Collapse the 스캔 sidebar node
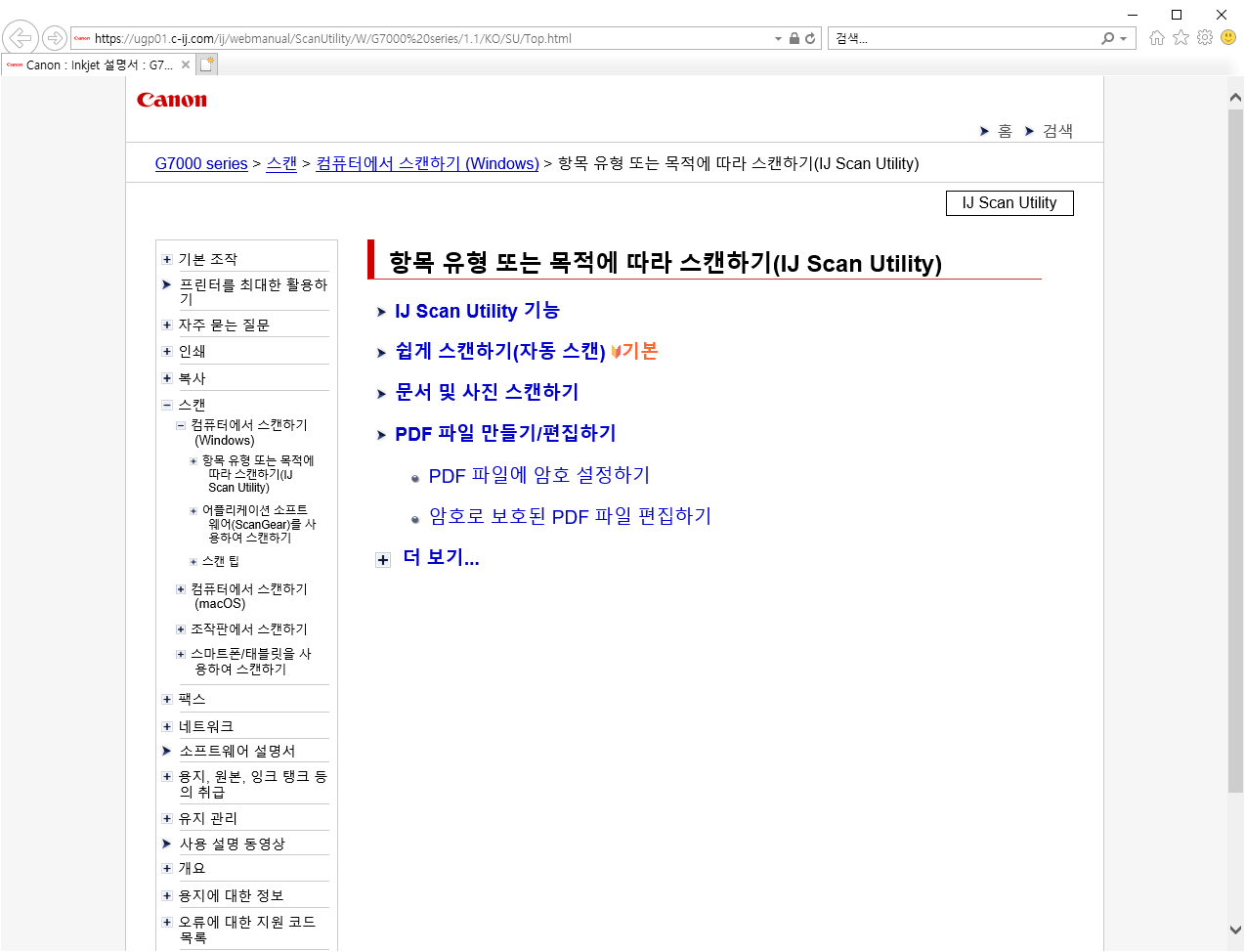The image size is (1245, 952). [167, 405]
